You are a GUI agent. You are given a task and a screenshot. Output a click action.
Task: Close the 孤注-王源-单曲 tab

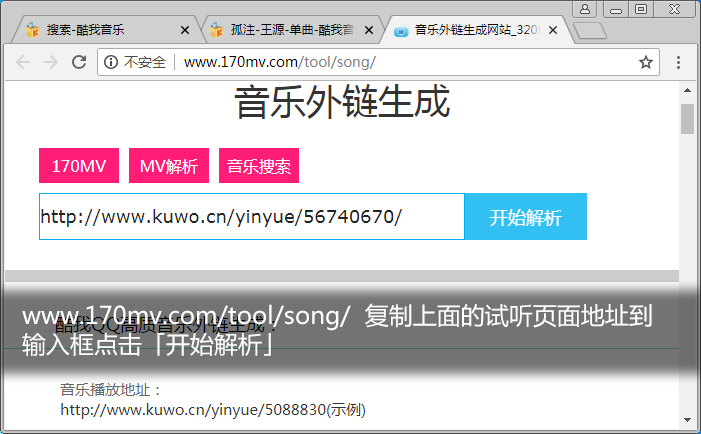369,30
